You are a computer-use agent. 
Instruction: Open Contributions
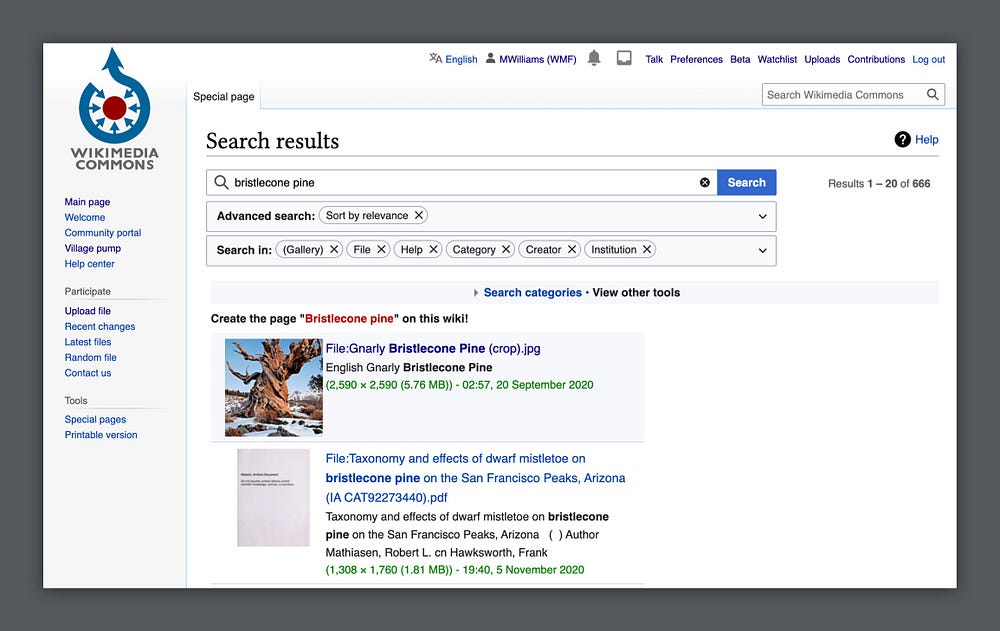click(x=876, y=59)
